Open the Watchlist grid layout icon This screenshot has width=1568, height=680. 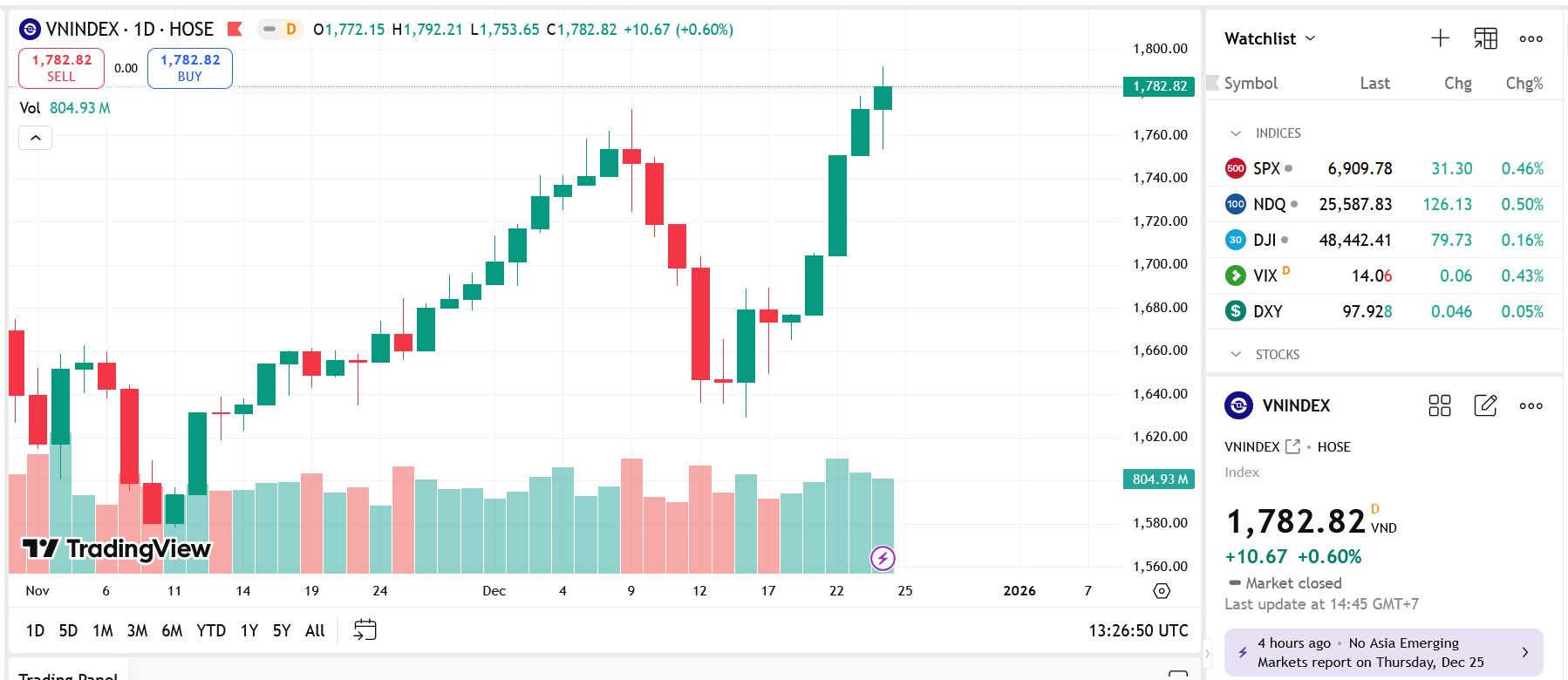1485,38
